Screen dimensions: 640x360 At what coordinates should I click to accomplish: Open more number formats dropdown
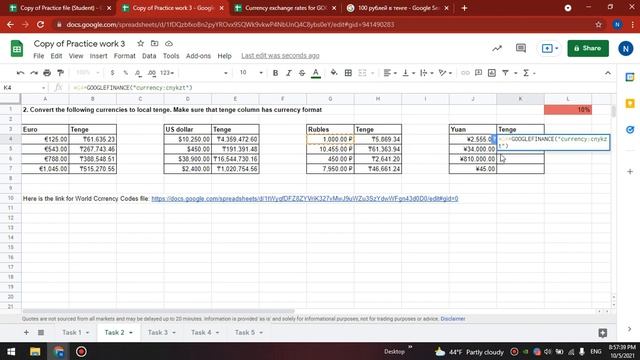click(x=167, y=73)
